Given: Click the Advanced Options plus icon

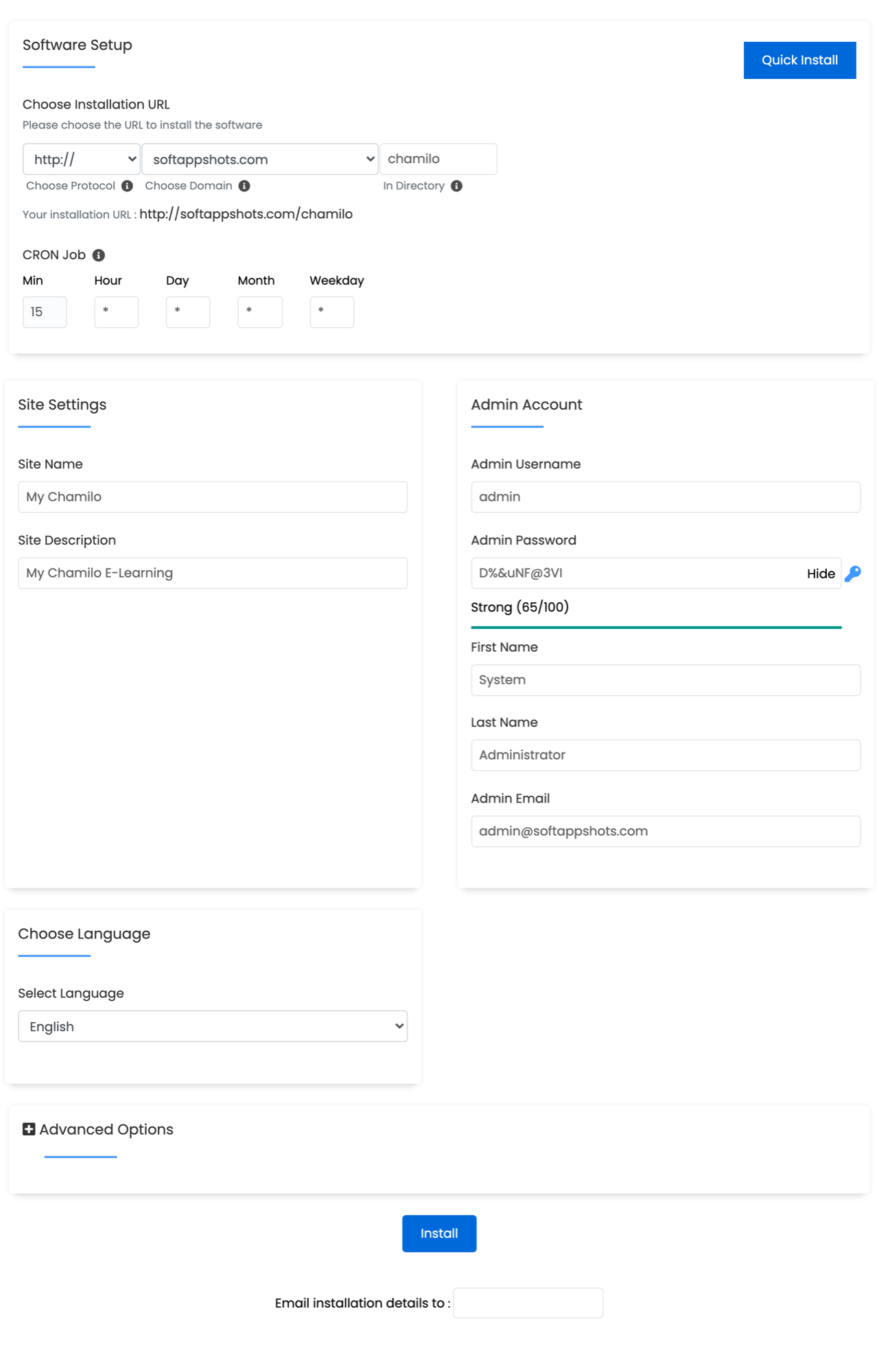Looking at the screenshot, I should pos(29,1129).
